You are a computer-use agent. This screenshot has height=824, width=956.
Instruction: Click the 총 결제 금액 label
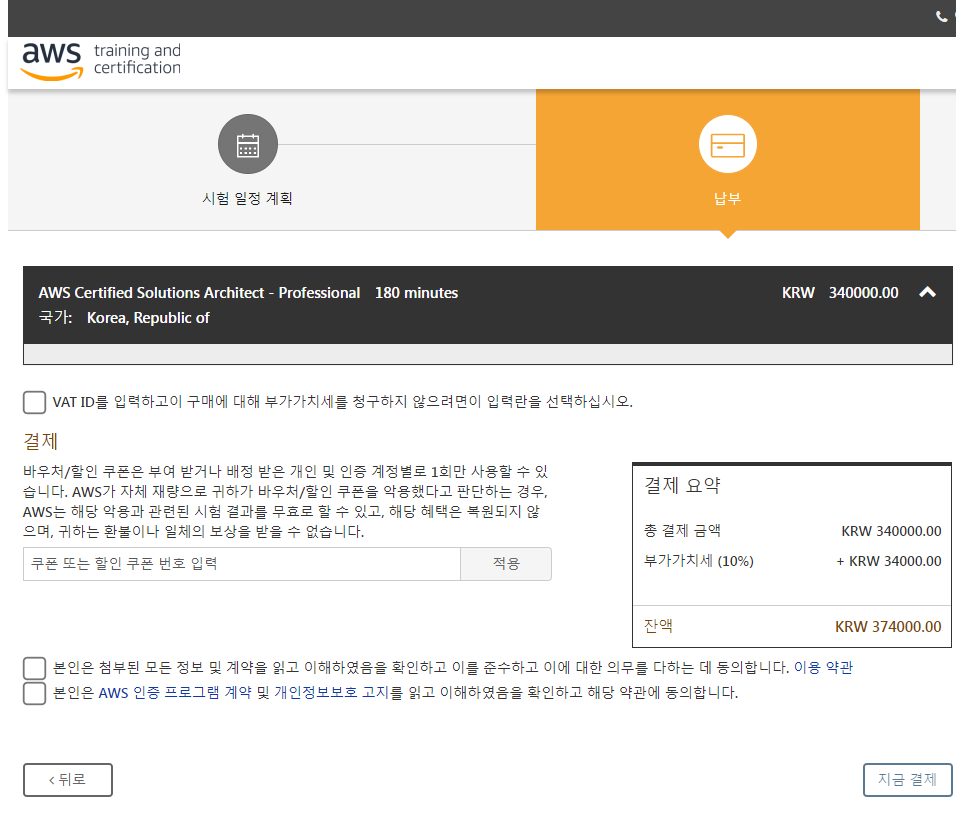coord(682,531)
